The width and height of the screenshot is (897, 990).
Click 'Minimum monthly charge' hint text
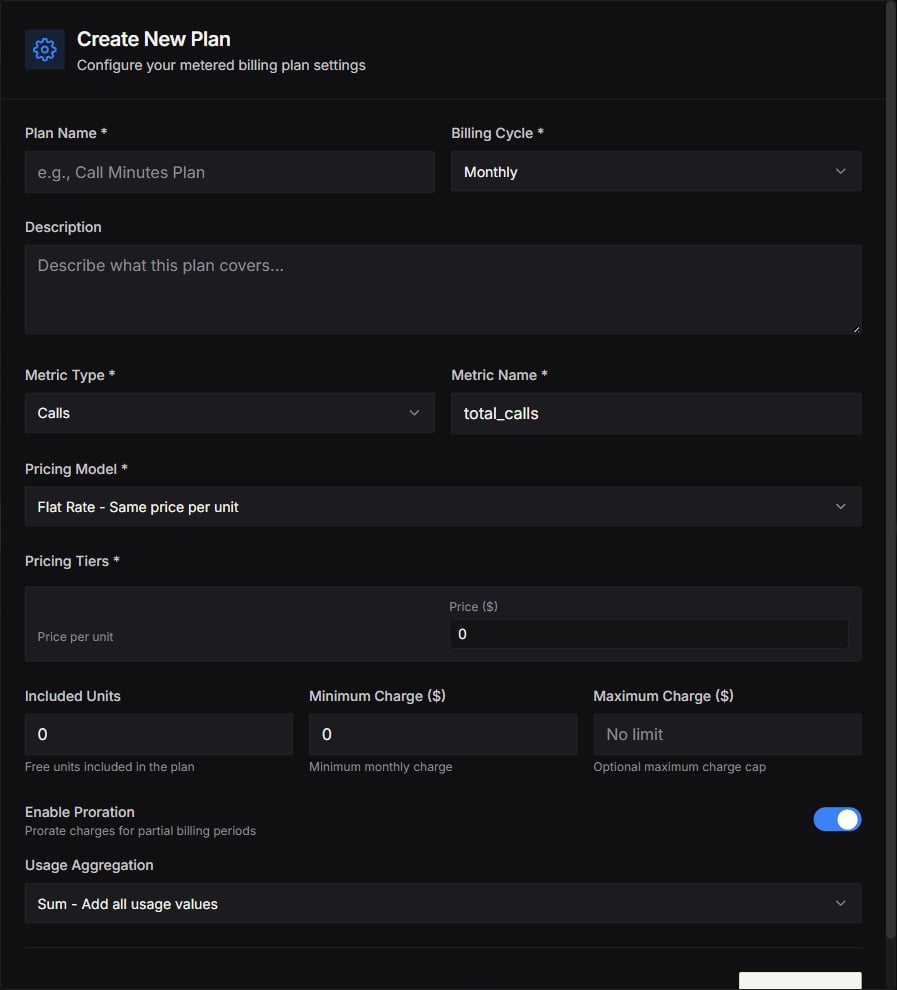point(381,766)
